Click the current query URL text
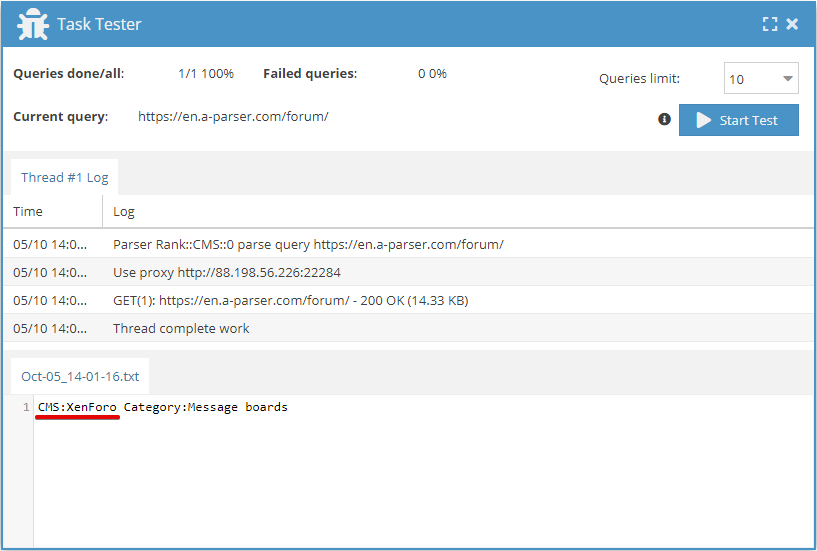Image resolution: width=817 pixels, height=551 pixels. pos(233,116)
